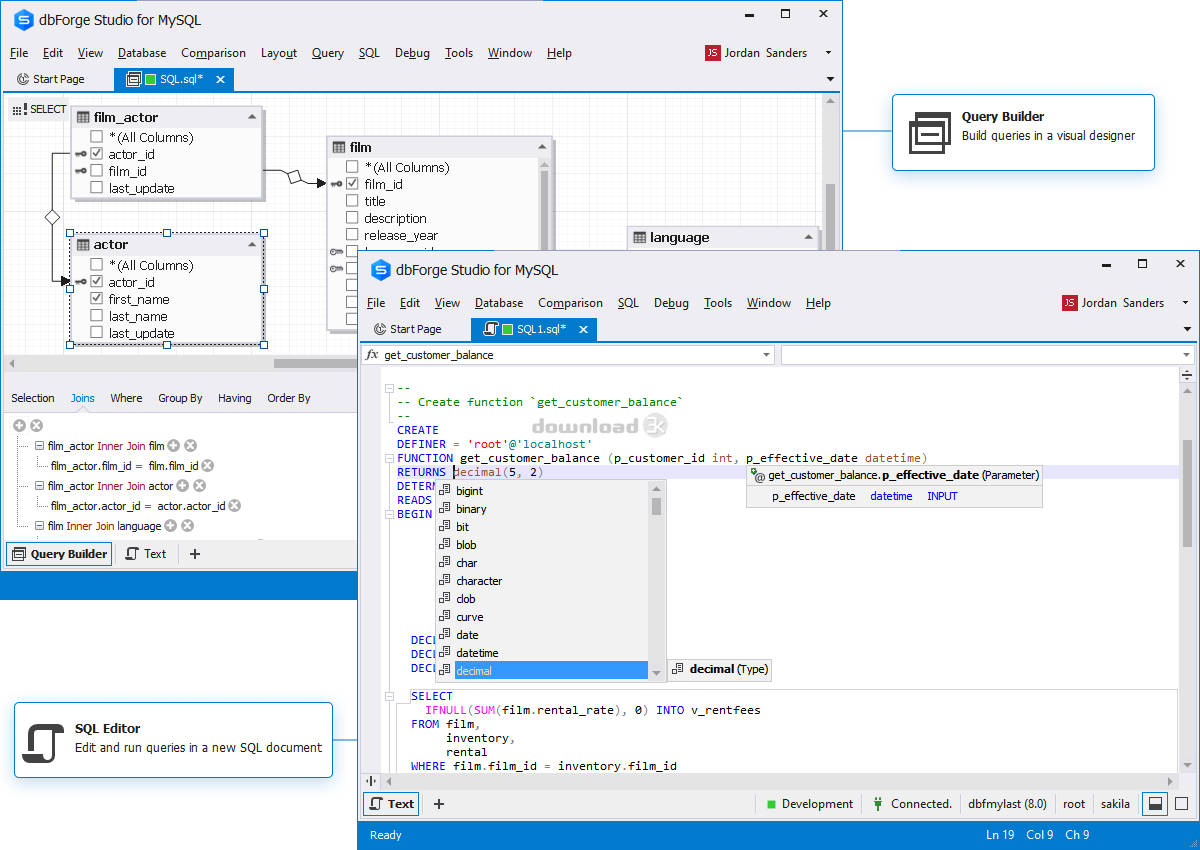Open Layout menu in back window
The width and height of the screenshot is (1200, 850).
pyautogui.click(x=279, y=53)
